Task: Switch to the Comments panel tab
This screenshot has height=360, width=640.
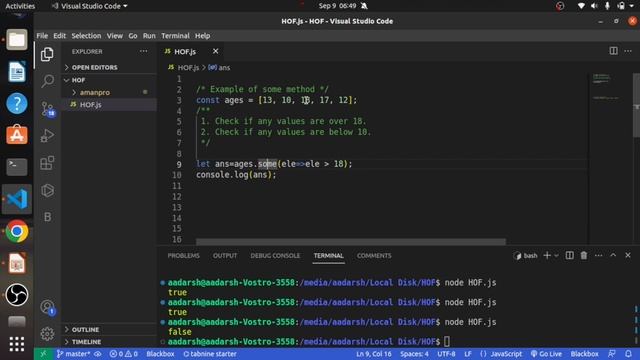Action: coord(374,256)
